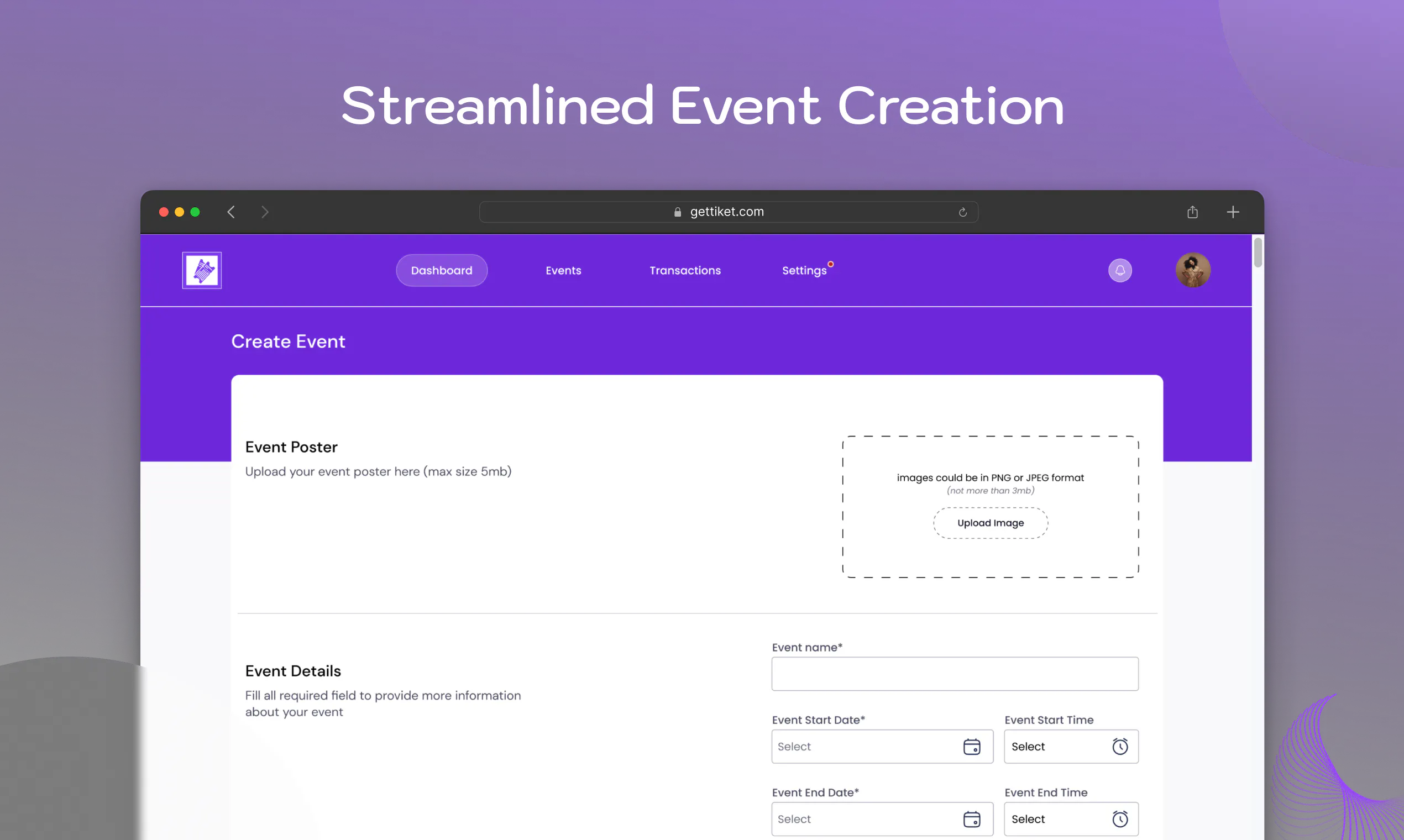Viewport: 1404px width, 840px height.
Task: Reload the page using the refresh icon
Action: [962, 212]
